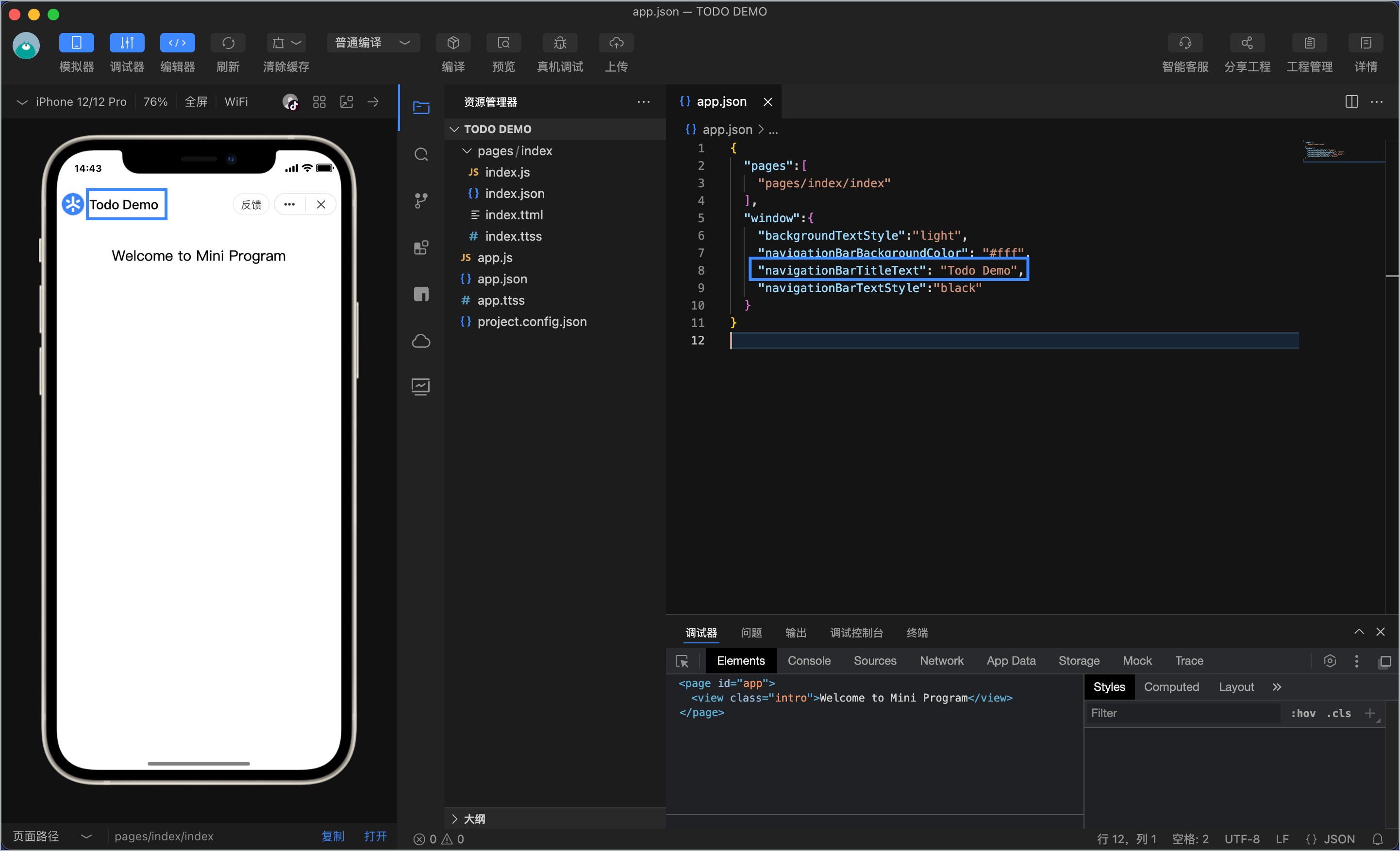
Task: Open the performance monitor icon in activity bar
Action: click(421, 387)
